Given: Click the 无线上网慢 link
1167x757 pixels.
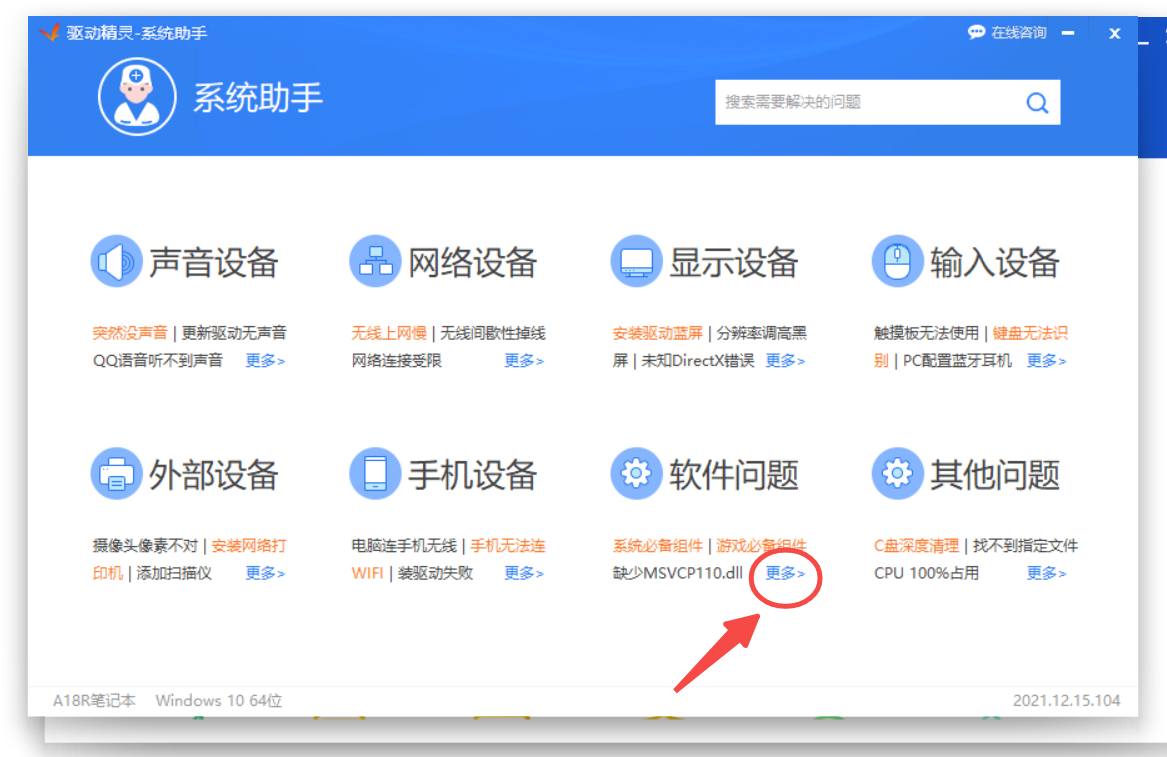Looking at the screenshot, I should pyautogui.click(x=389, y=333).
